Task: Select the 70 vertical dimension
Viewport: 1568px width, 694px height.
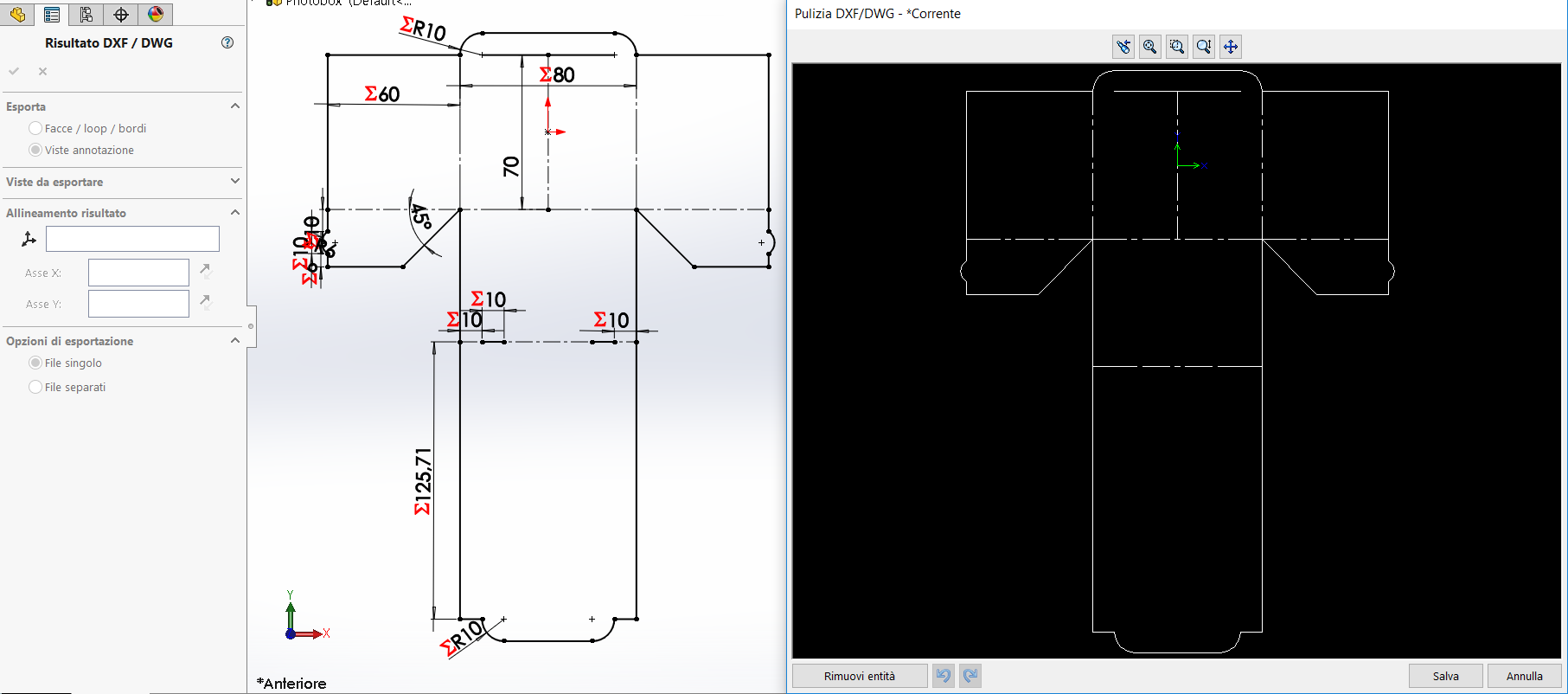Action: click(x=511, y=166)
